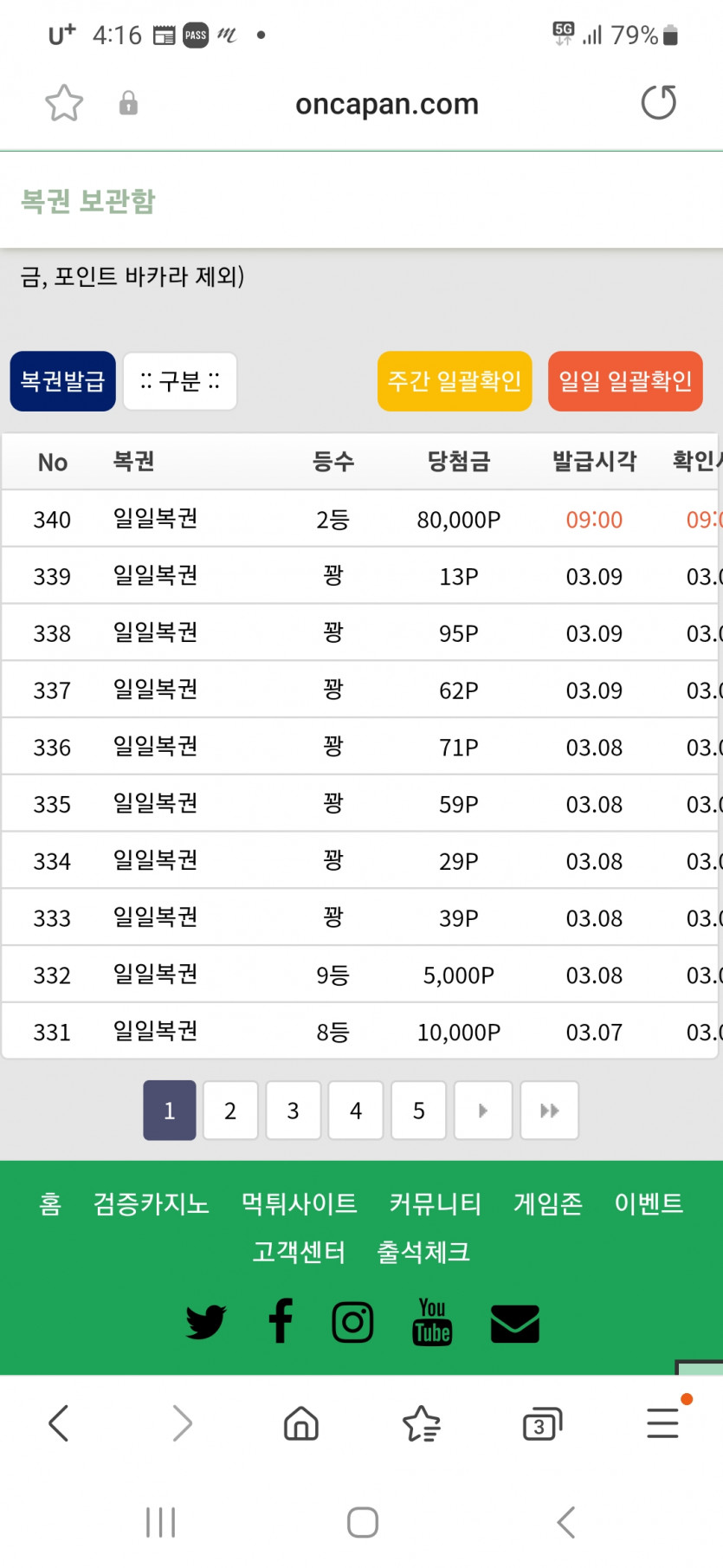Click the 10,000P prize cell
Viewport: 723px width, 1568px height.
(x=459, y=1033)
